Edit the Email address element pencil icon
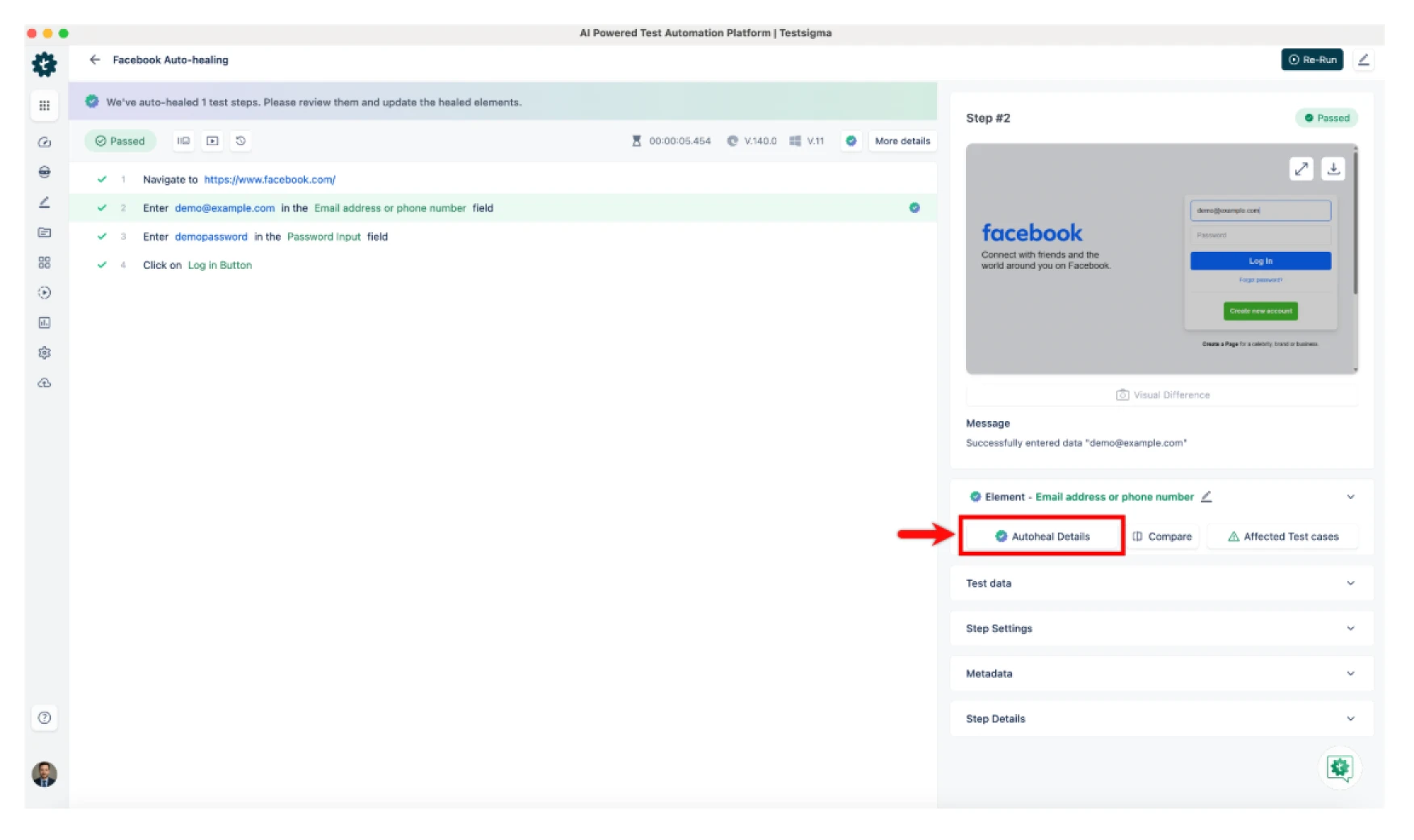The image size is (1414, 840). coord(1207,497)
